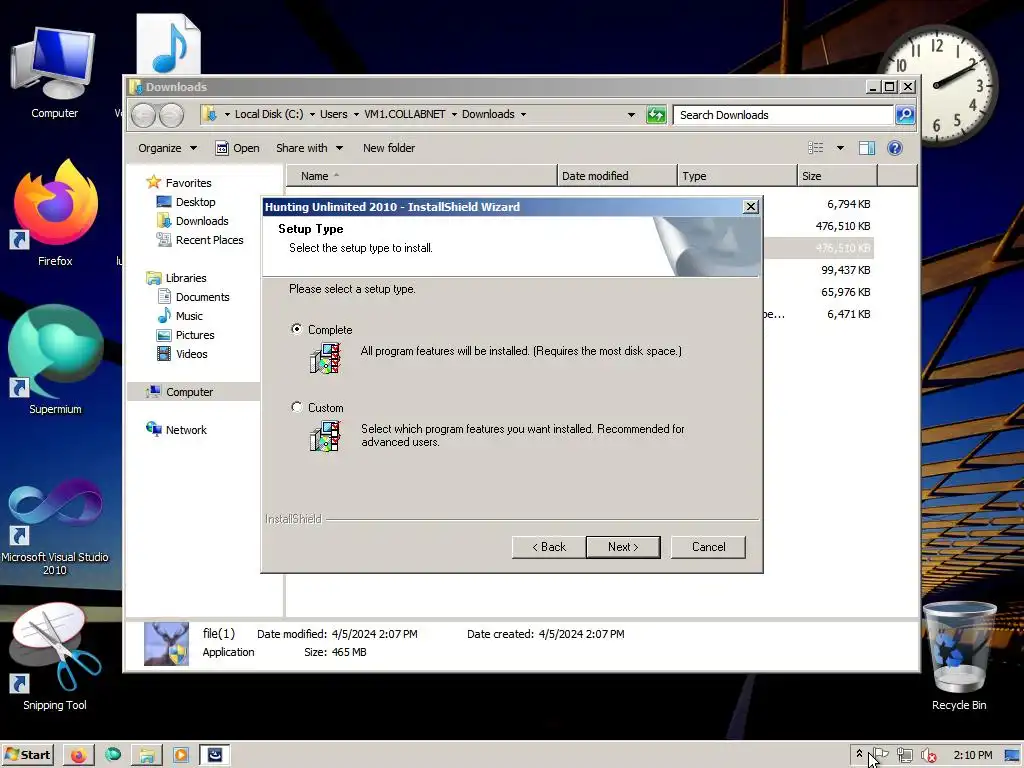Image resolution: width=1024 pixels, height=768 pixels.
Task: Click the Explorer forward navigation arrow
Action: [171, 116]
